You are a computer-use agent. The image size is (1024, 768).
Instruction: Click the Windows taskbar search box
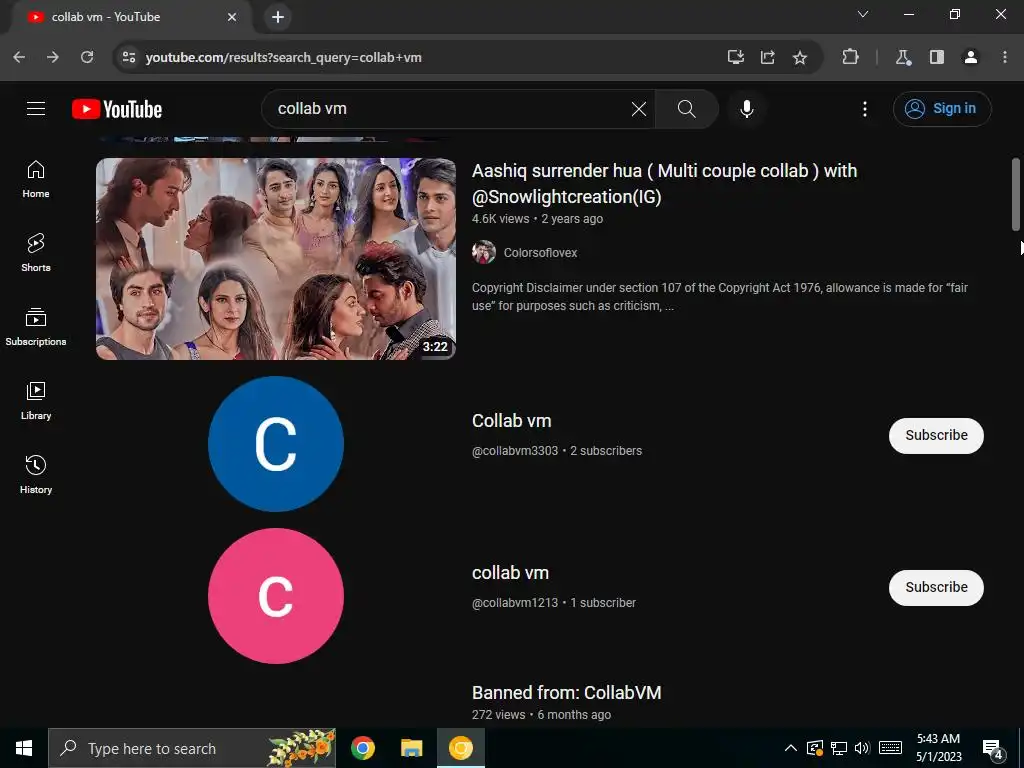[192, 748]
